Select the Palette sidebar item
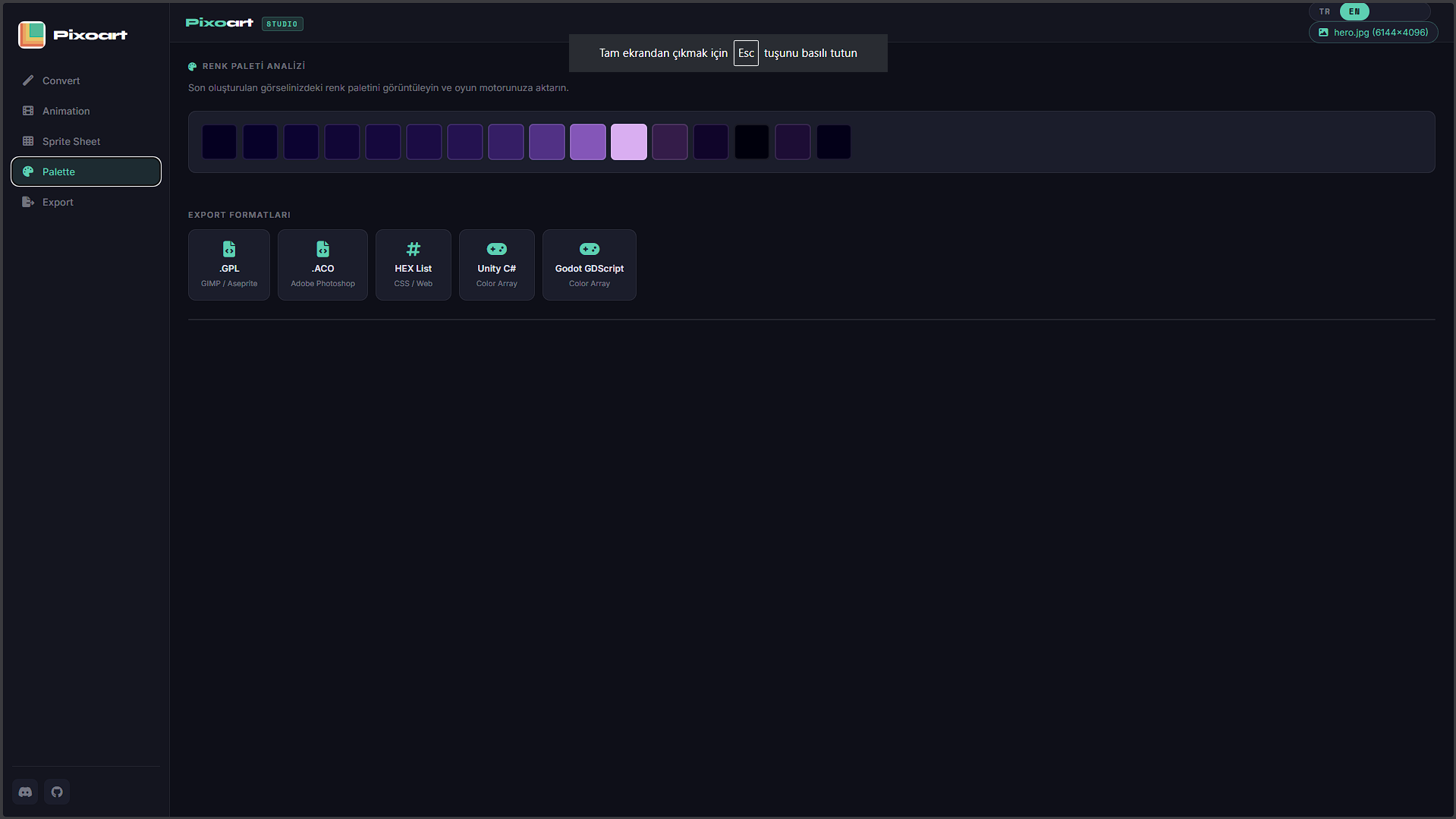The width and height of the screenshot is (1456, 819). point(86,172)
